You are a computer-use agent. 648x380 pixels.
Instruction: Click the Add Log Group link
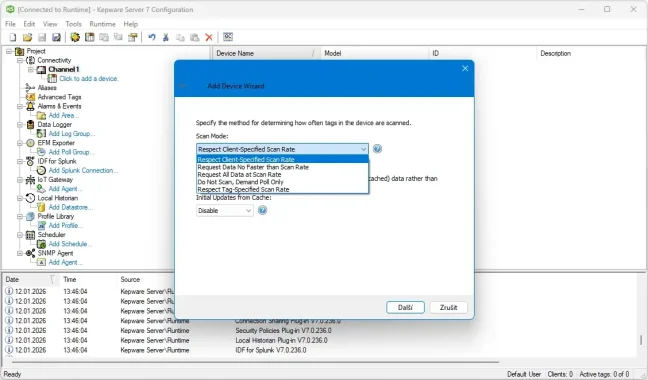click(71, 133)
